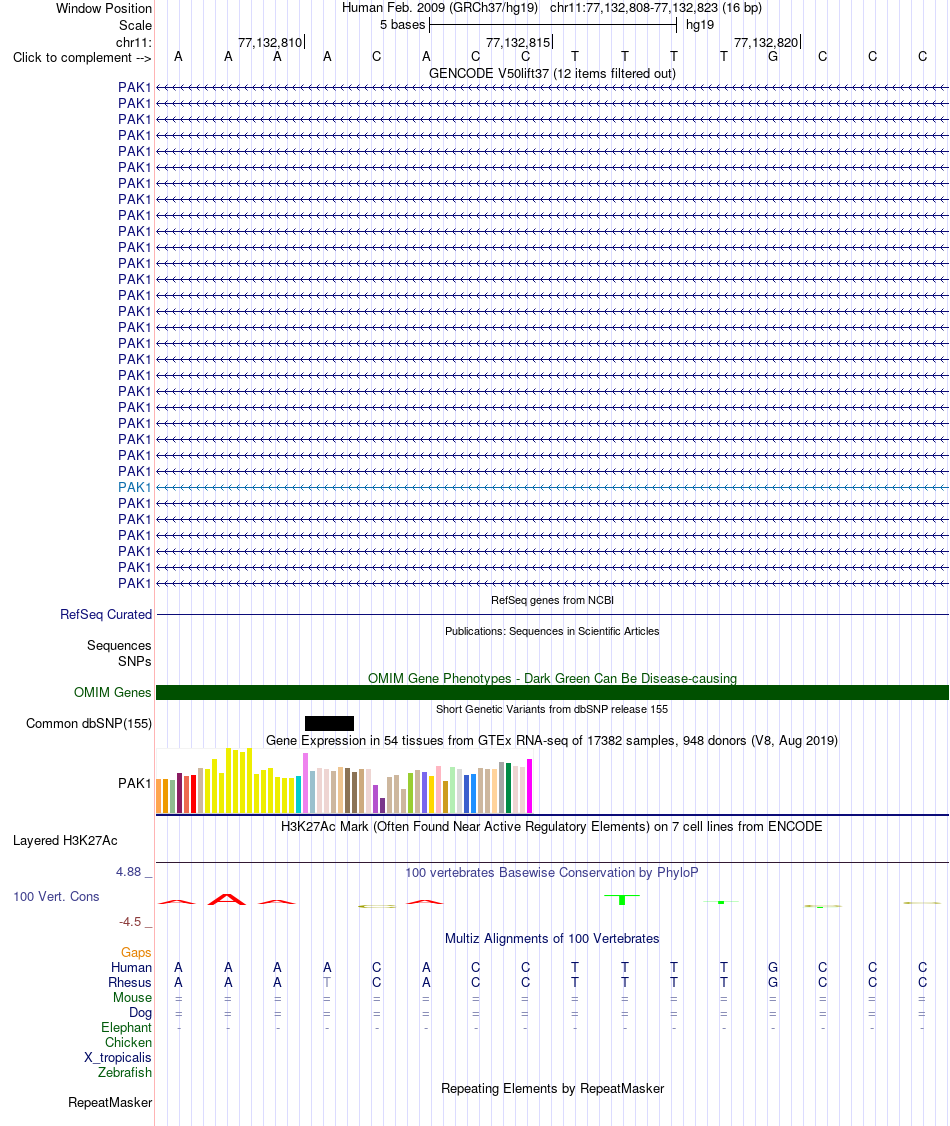Click the RefSeq Curated track label
Image resolution: width=950 pixels, height=1126 pixels.
(x=106, y=615)
